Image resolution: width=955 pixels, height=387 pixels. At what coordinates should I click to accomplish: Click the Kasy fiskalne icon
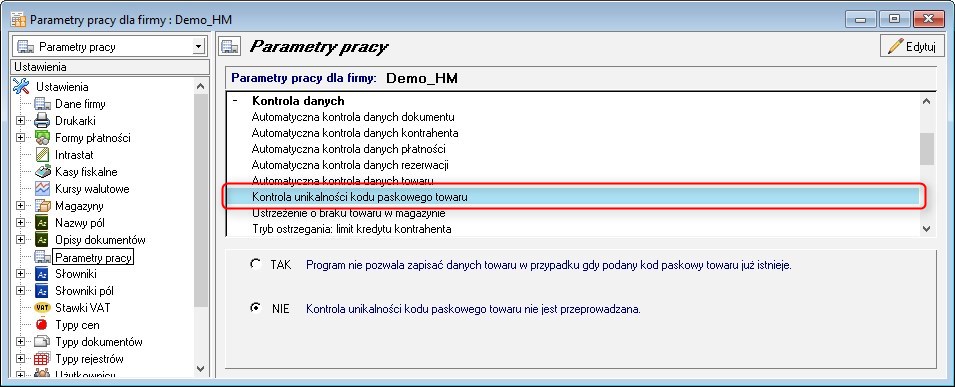pyautogui.click(x=43, y=172)
